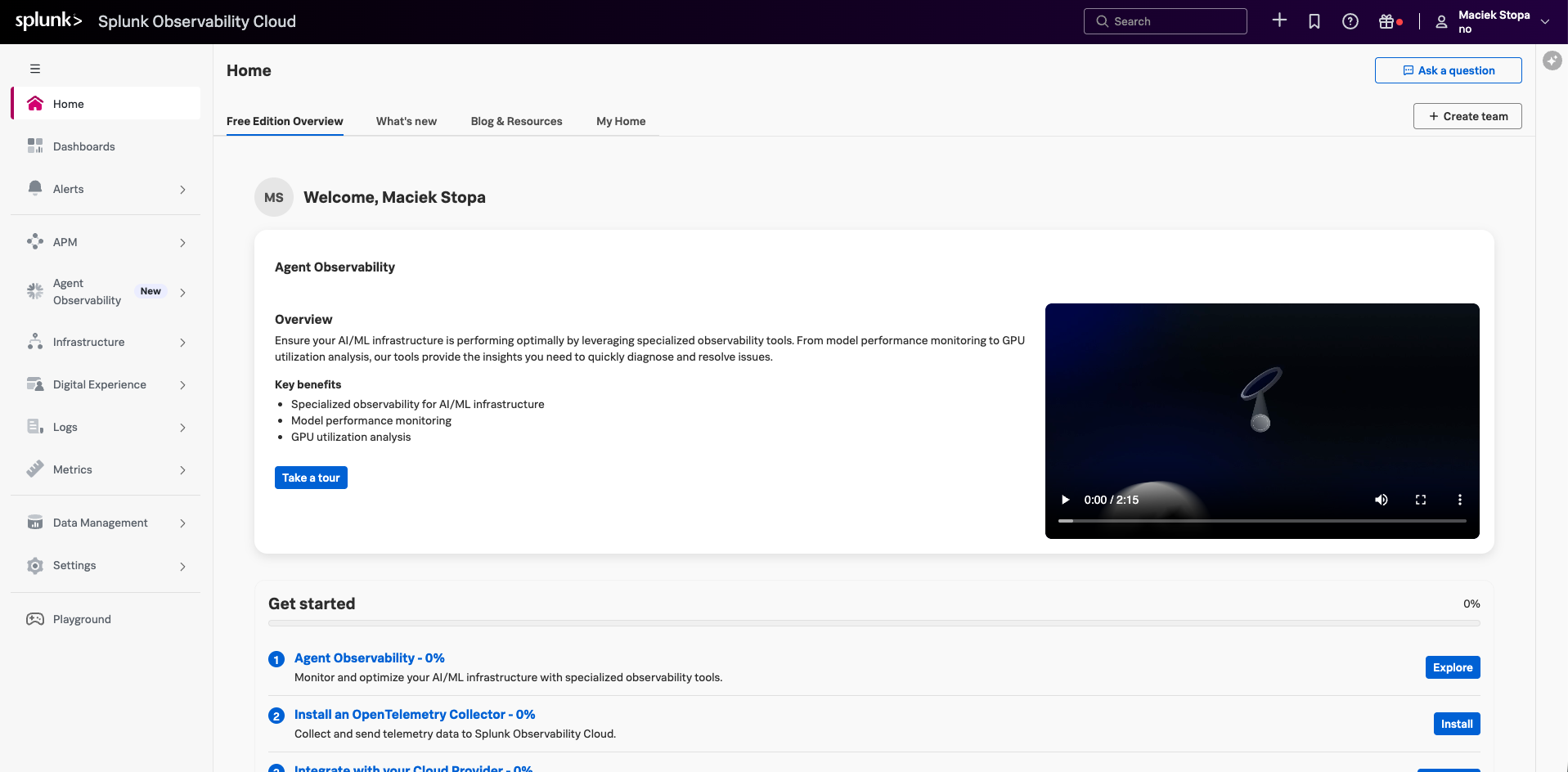Select the Infrastructure icon in sidebar
The height and width of the screenshot is (772, 1568).
pos(35,342)
